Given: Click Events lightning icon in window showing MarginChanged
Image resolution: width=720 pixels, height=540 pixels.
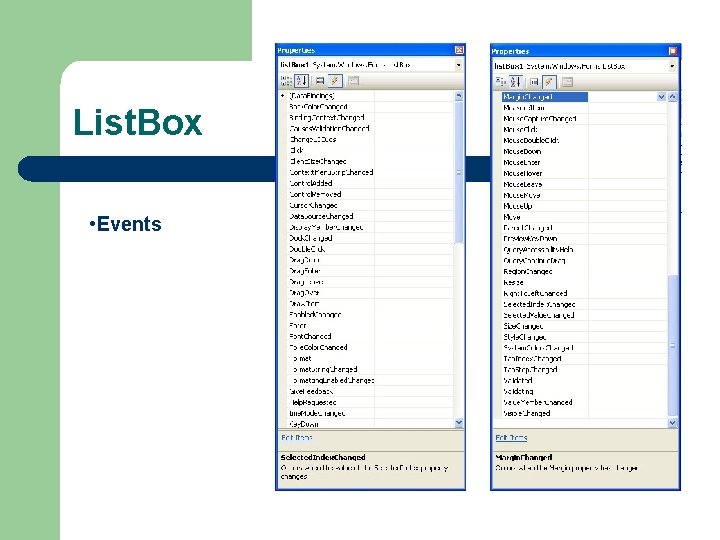Looking at the screenshot, I should click(549, 82).
